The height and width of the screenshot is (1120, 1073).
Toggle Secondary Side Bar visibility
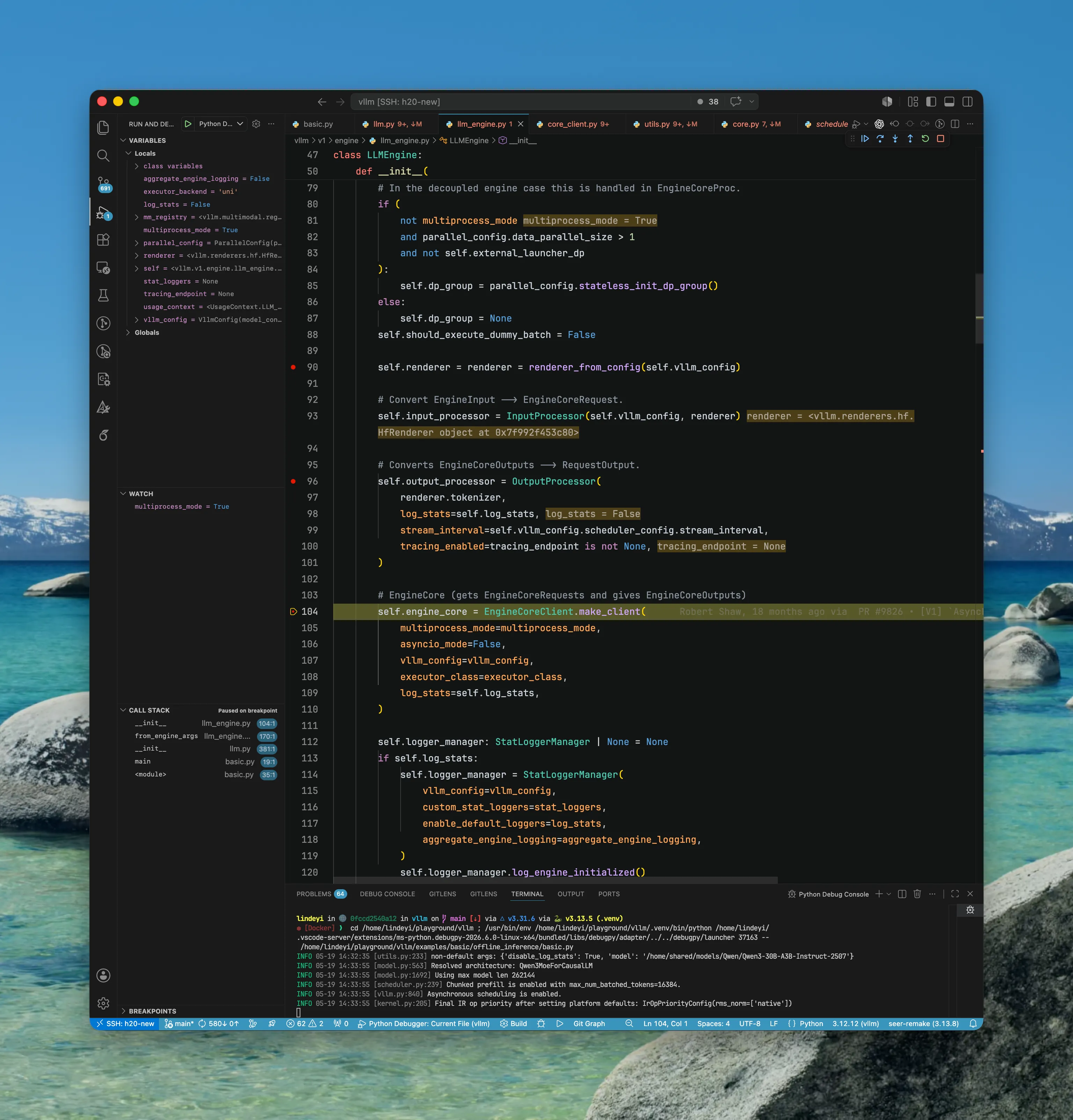[x=968, y=102]
